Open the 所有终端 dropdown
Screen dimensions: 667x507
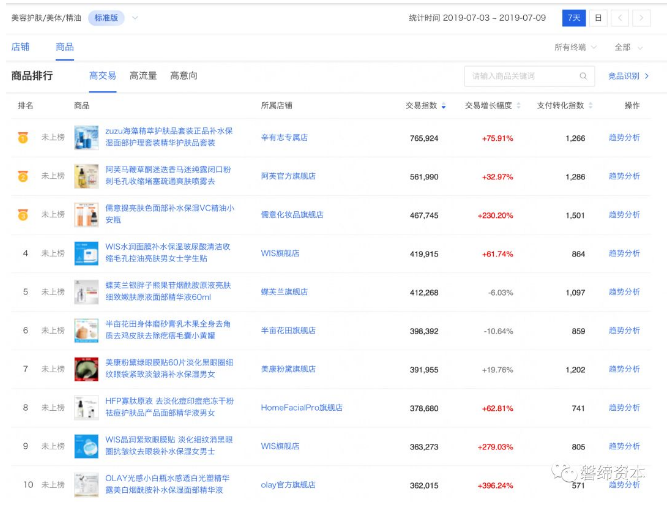pos(576,47)
